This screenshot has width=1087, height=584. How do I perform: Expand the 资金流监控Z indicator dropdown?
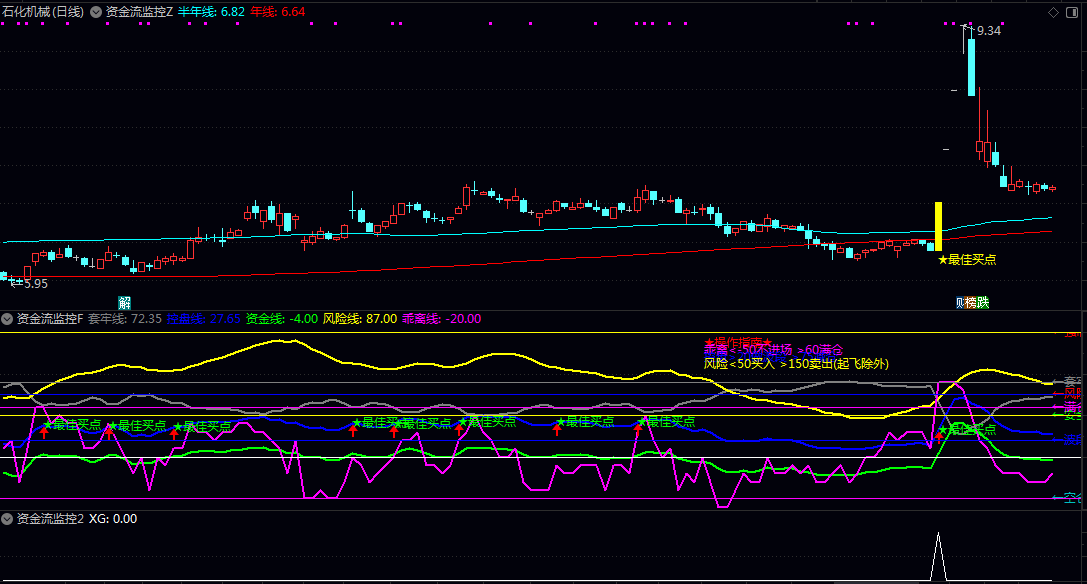(95, 12)
